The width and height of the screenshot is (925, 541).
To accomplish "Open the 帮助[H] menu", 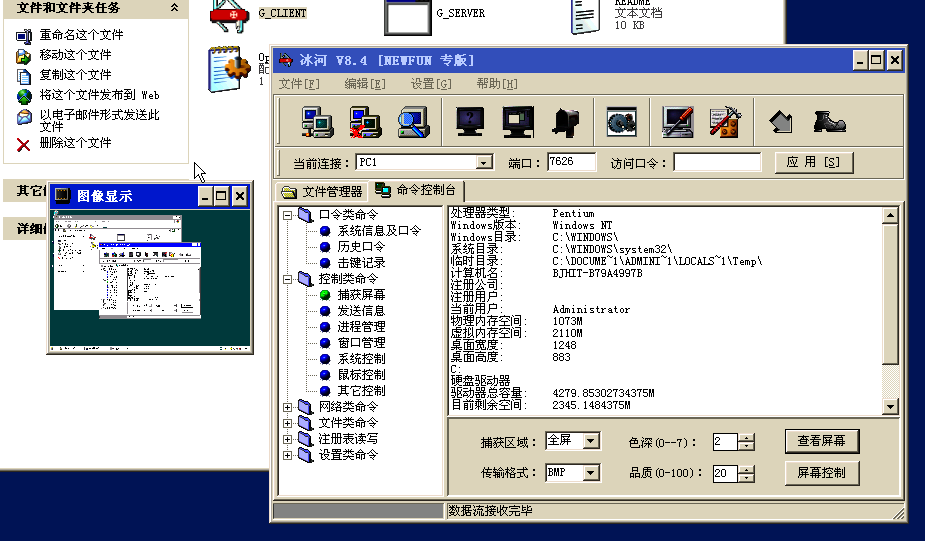I will (x=497, y=84).
